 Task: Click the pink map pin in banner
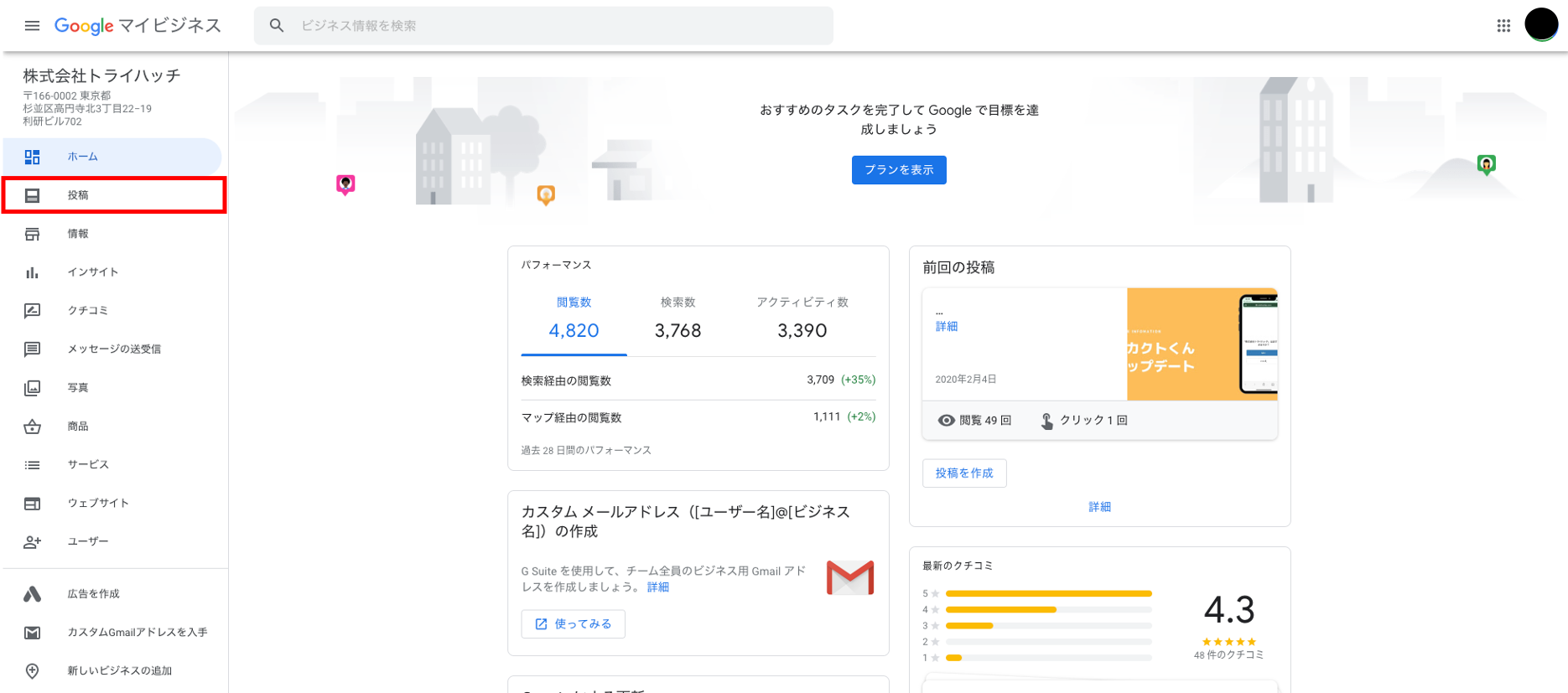click(x=345, y=184)
